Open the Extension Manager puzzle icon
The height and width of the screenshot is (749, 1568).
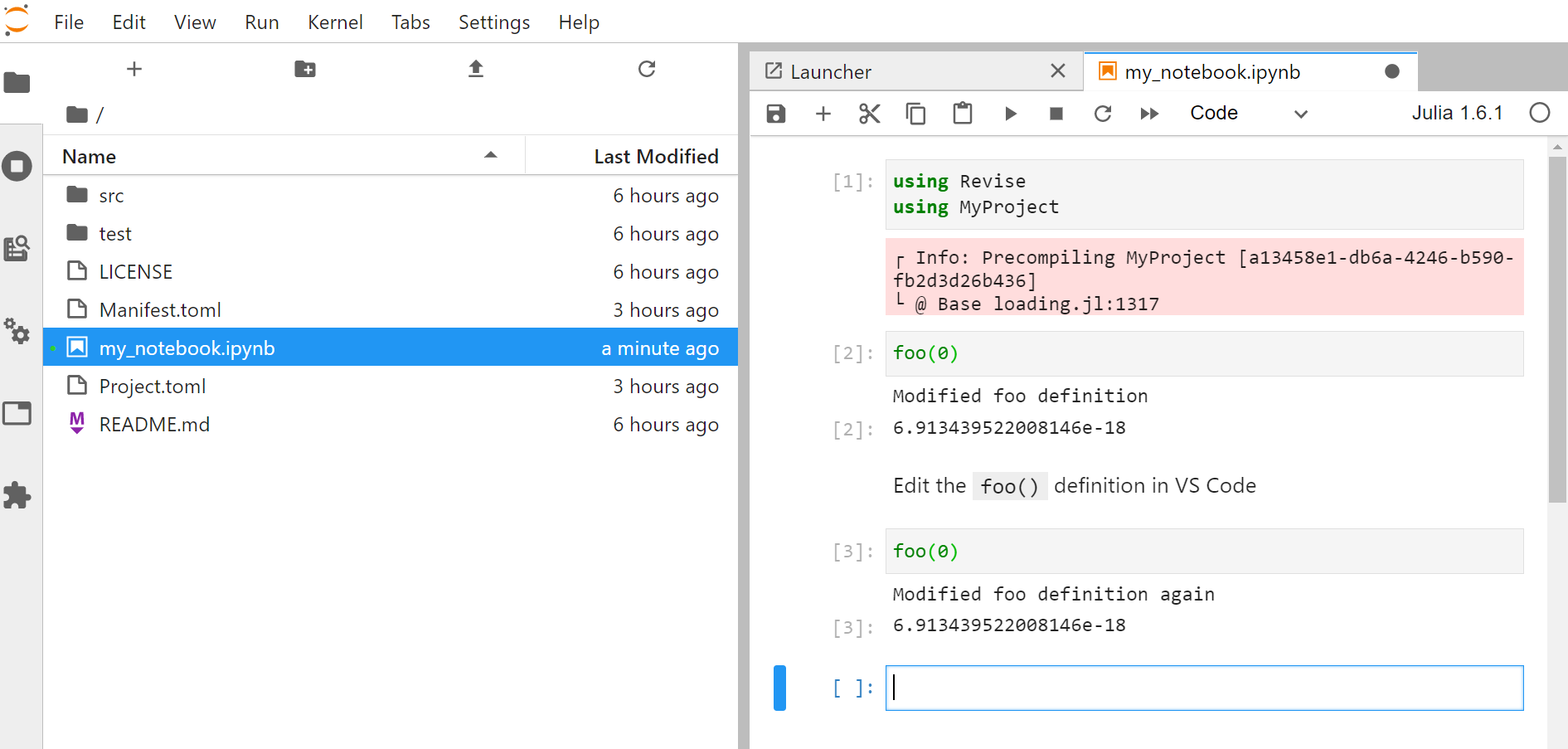pos(17,496)
